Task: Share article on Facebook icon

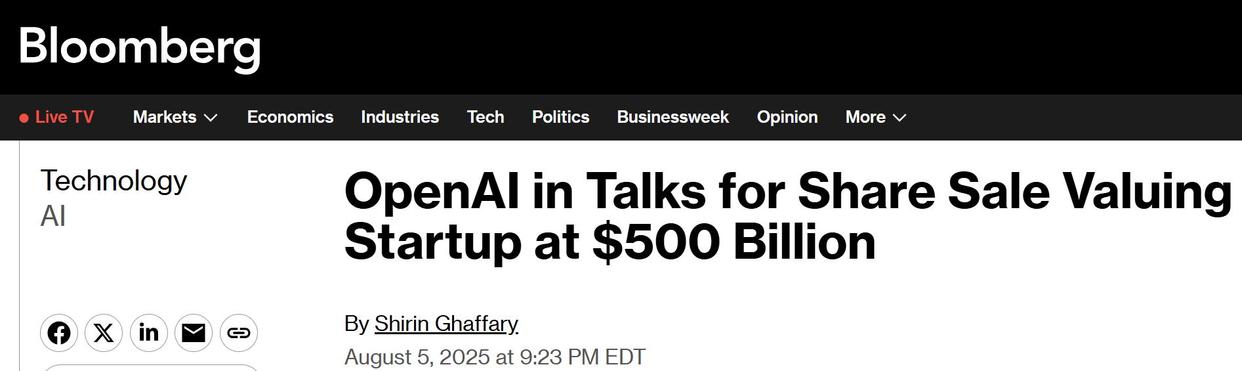Action: click(x=59, y=332)
